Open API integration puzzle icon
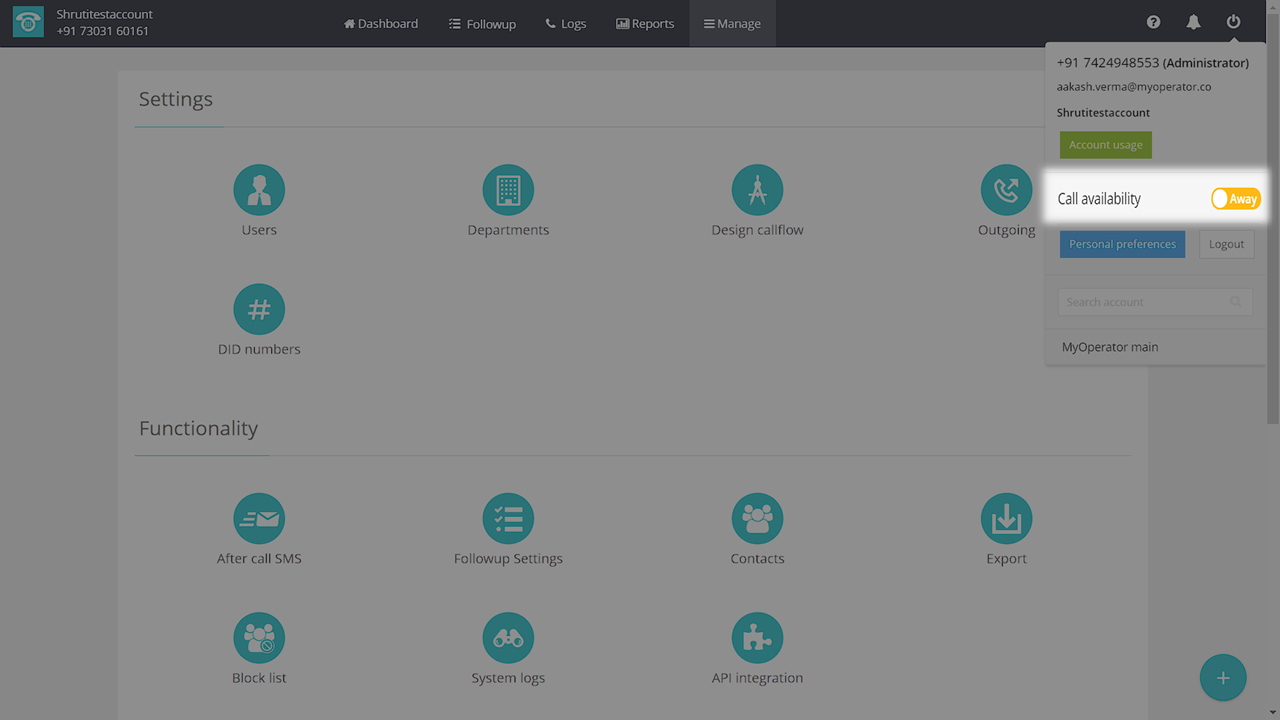Screen dimensions: 1280x720 point(757,638)
